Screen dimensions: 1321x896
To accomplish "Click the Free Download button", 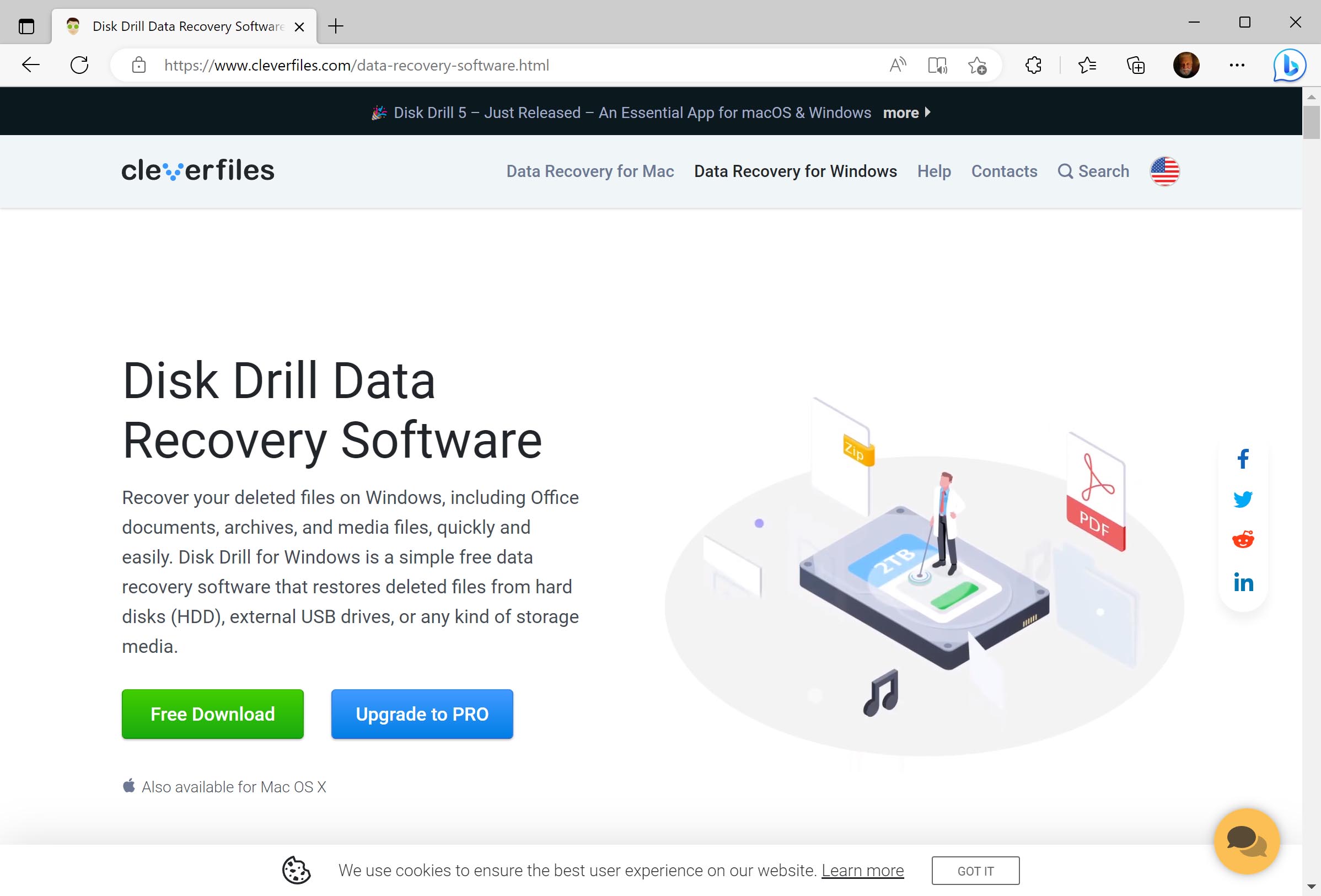I will pyautogui.click(x=212, y=714).
